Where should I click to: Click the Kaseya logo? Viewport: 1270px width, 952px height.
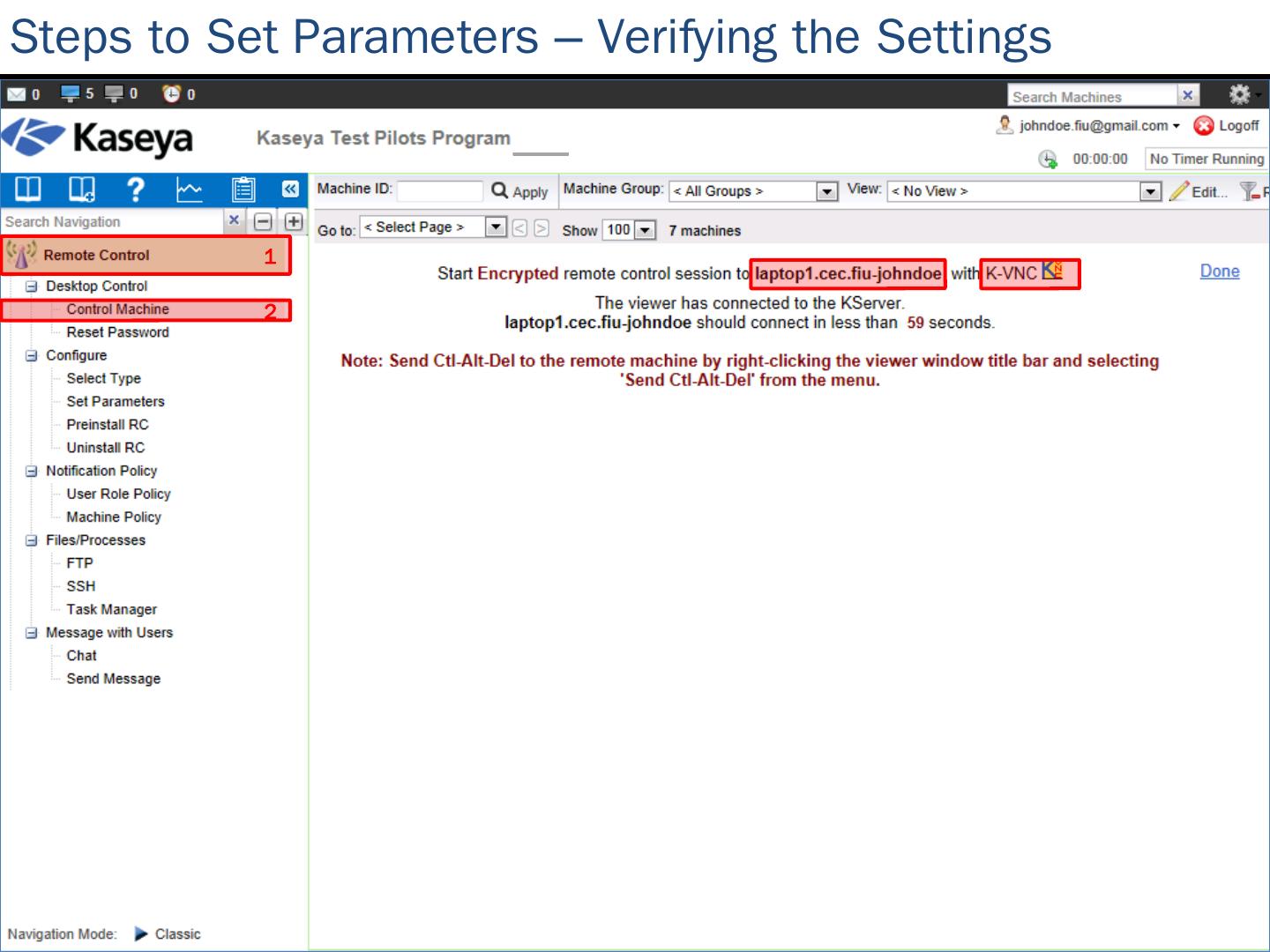[99, 138]
